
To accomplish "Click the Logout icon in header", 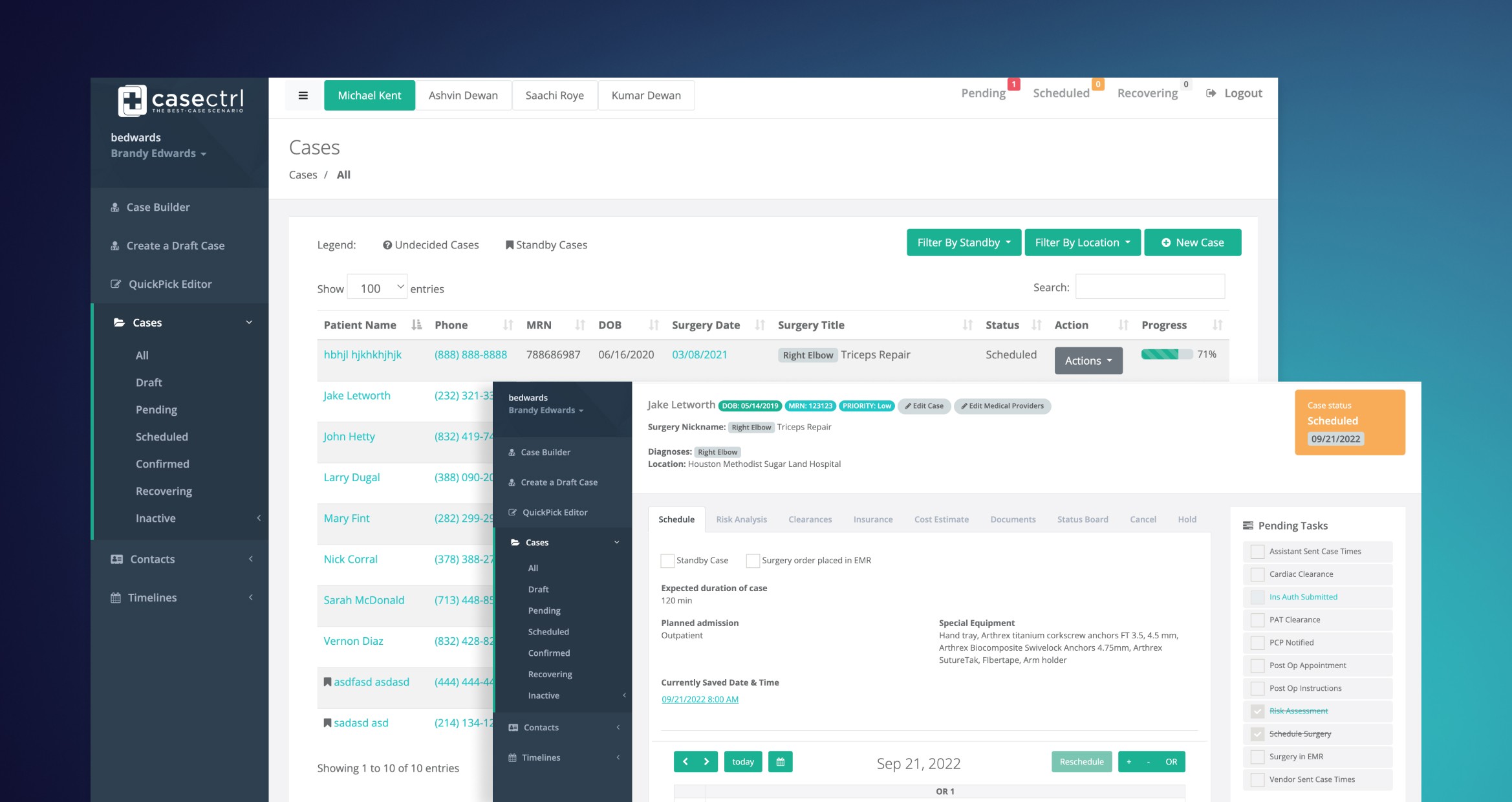I will pyautogui.click(x=1211, y=93).
